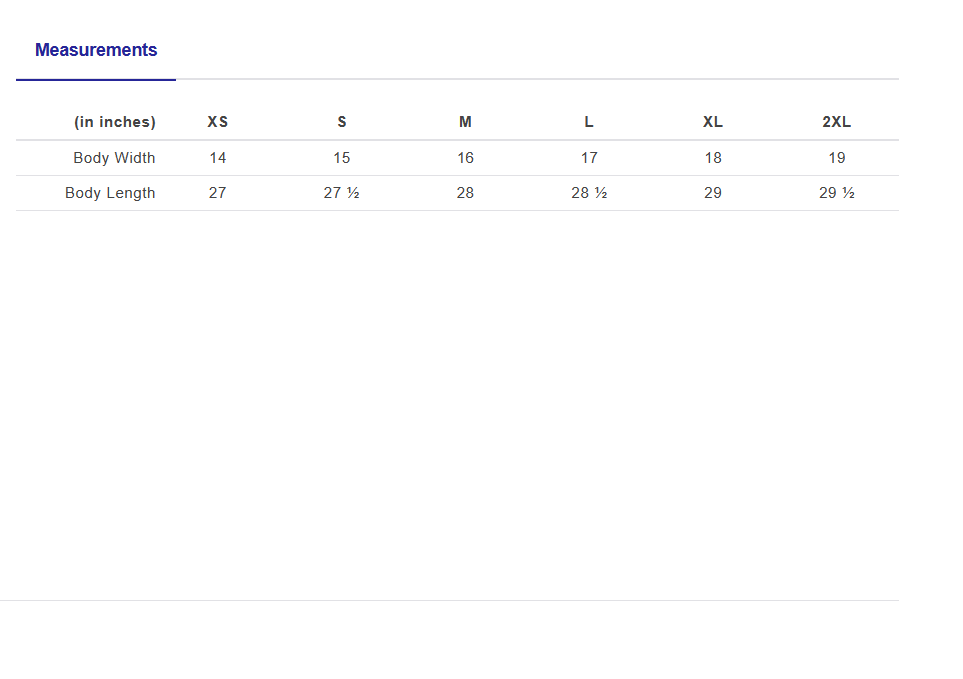The width and height of the screenshot is (963, 679).
Task: Click the Body Width row label
Action: pos(114,158)
